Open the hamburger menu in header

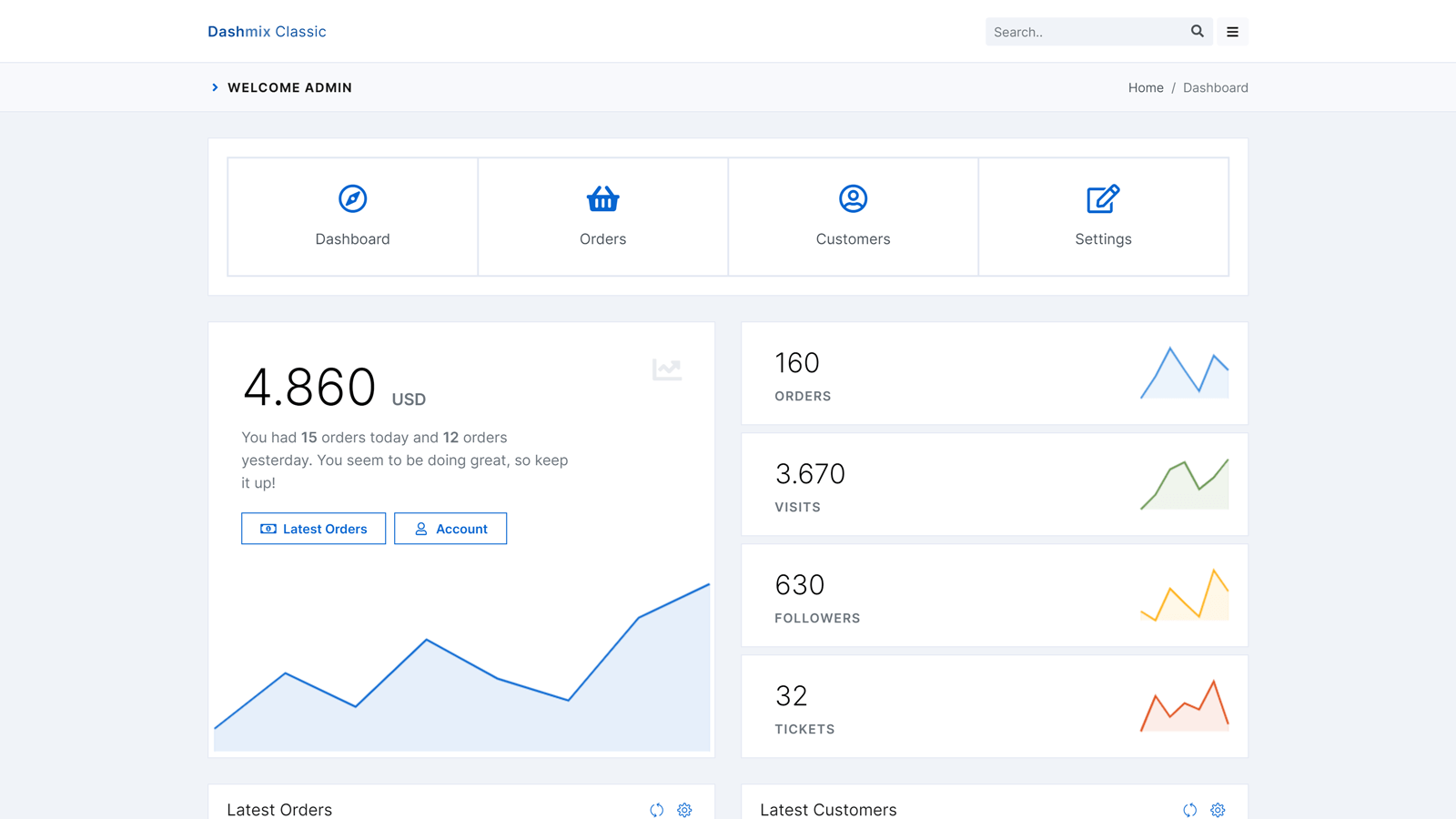point(1232,32)
